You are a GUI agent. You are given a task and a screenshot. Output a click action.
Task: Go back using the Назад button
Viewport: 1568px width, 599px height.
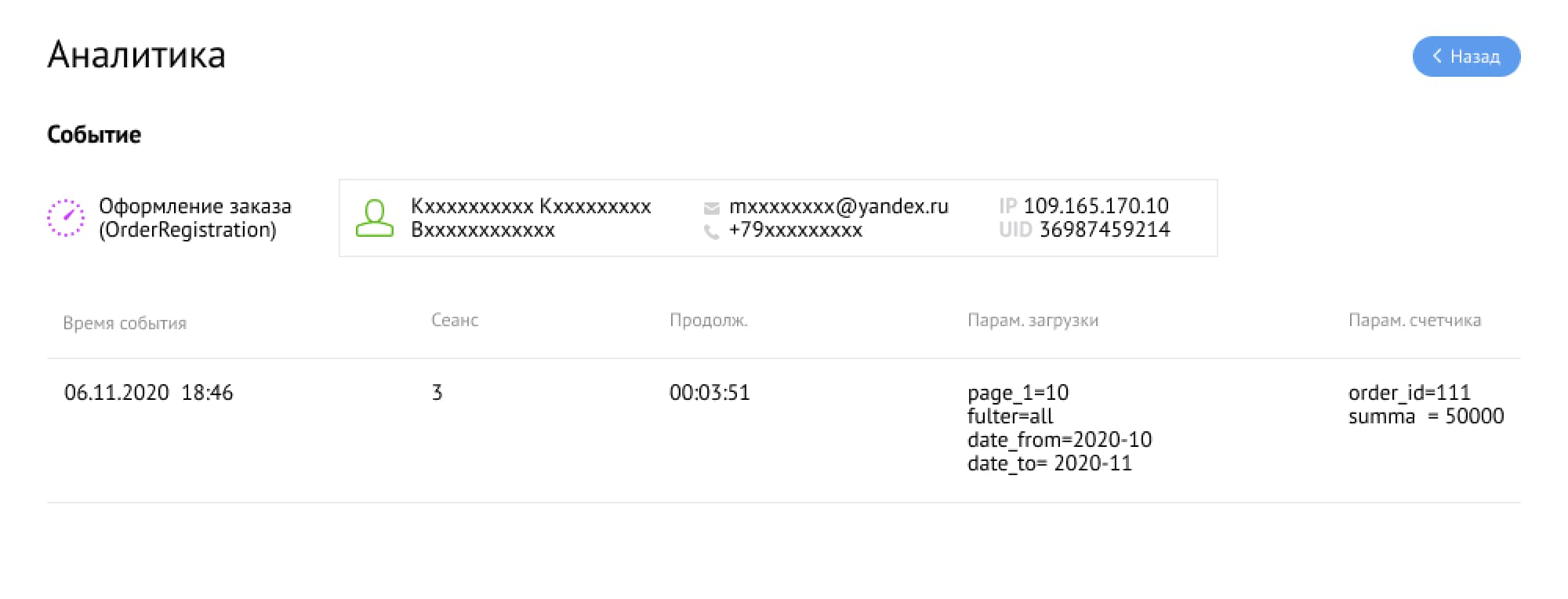1466,56
